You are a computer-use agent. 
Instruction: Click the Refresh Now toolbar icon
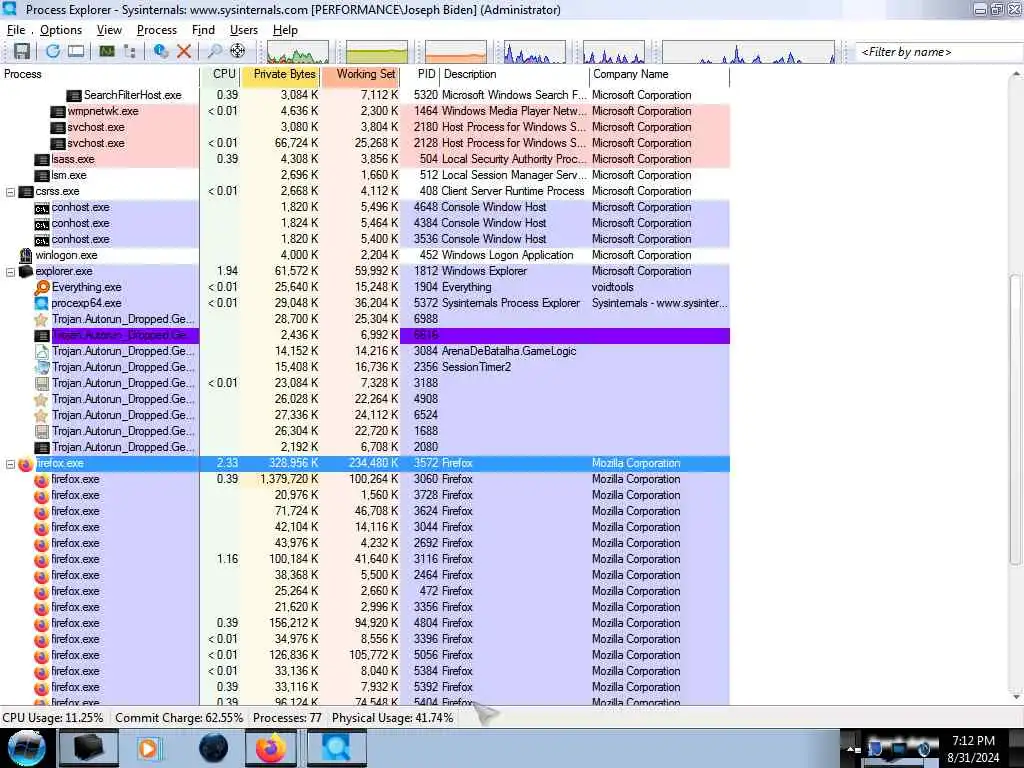(x=52, y=52)
